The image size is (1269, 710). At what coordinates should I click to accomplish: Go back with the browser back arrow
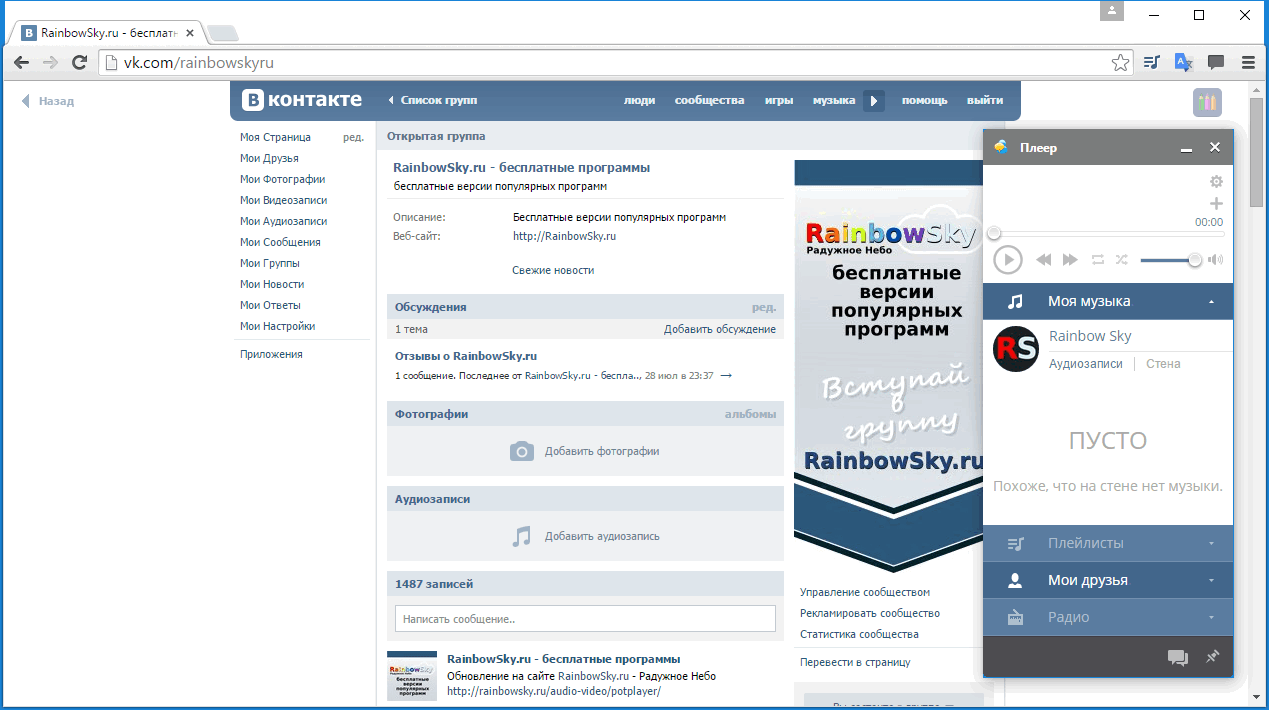21,63
